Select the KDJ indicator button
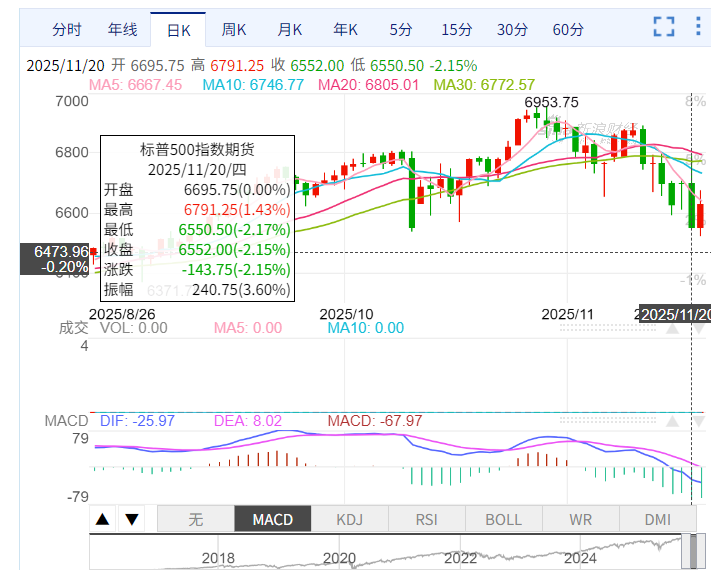The width and height of the screenshot is (711, 570). 350,519
